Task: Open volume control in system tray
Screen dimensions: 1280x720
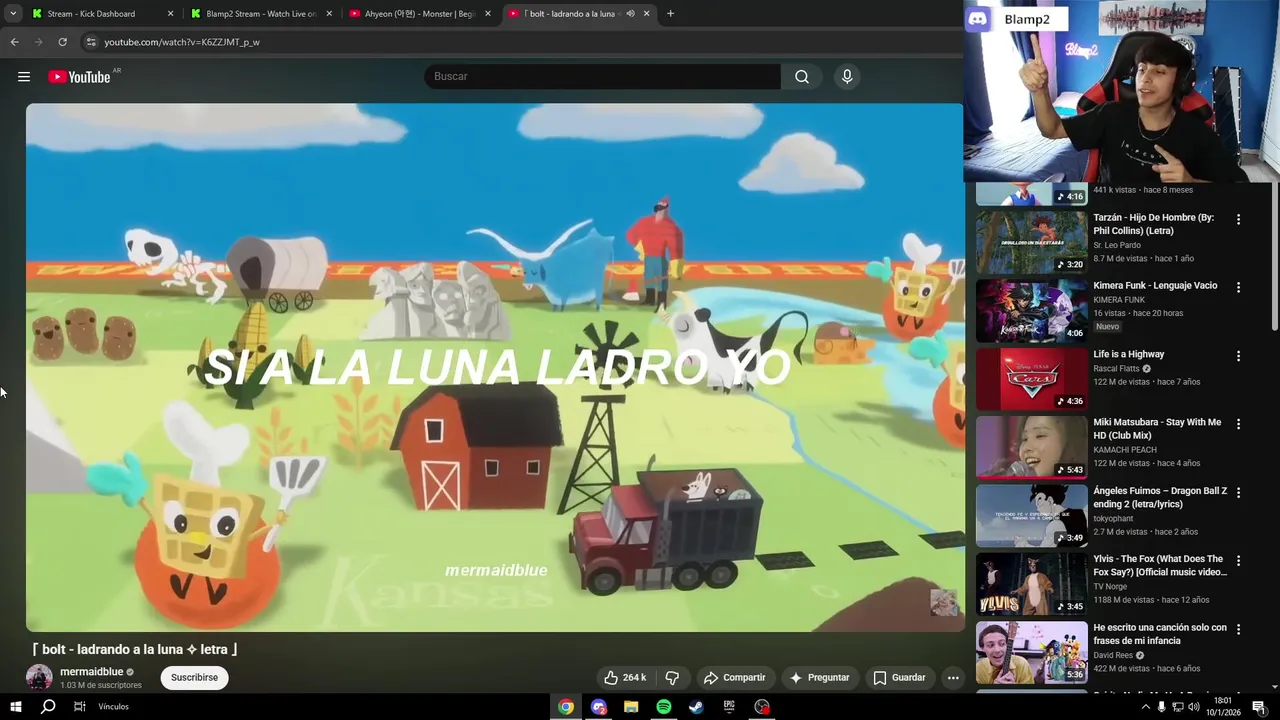Action: 1195,707
